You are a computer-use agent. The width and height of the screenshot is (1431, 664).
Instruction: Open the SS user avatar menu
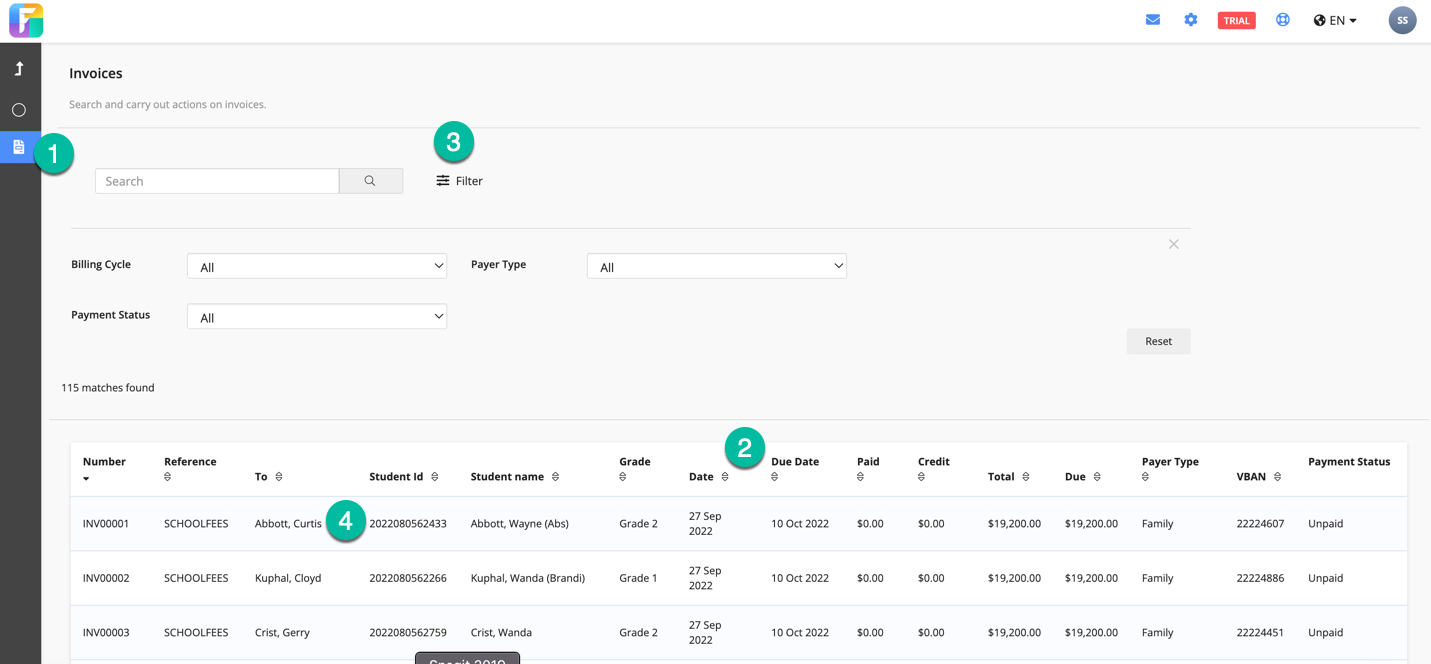(x=1402, y=20)
